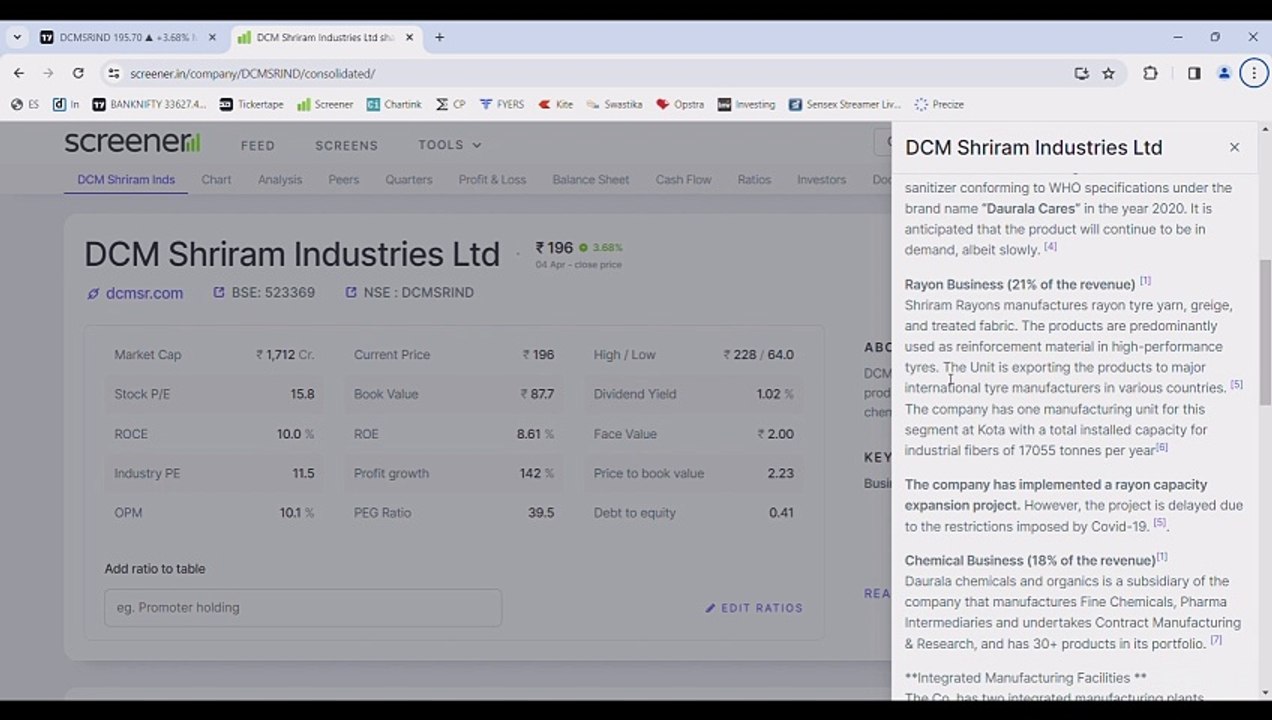This screenshot has height=720, width=1272.
Task: Open the Precize bookmark
Action: [x=939, y=104]
